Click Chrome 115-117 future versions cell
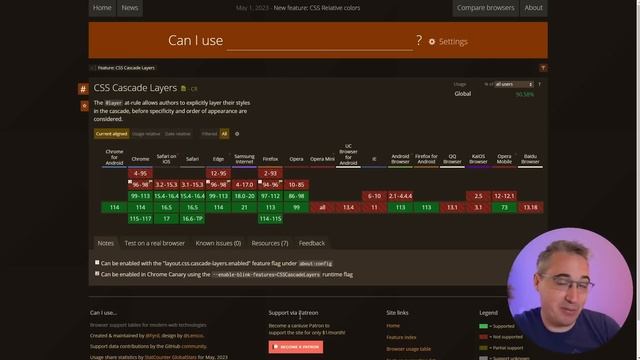Screen dimensions: 640x360 tap(140, 219)
